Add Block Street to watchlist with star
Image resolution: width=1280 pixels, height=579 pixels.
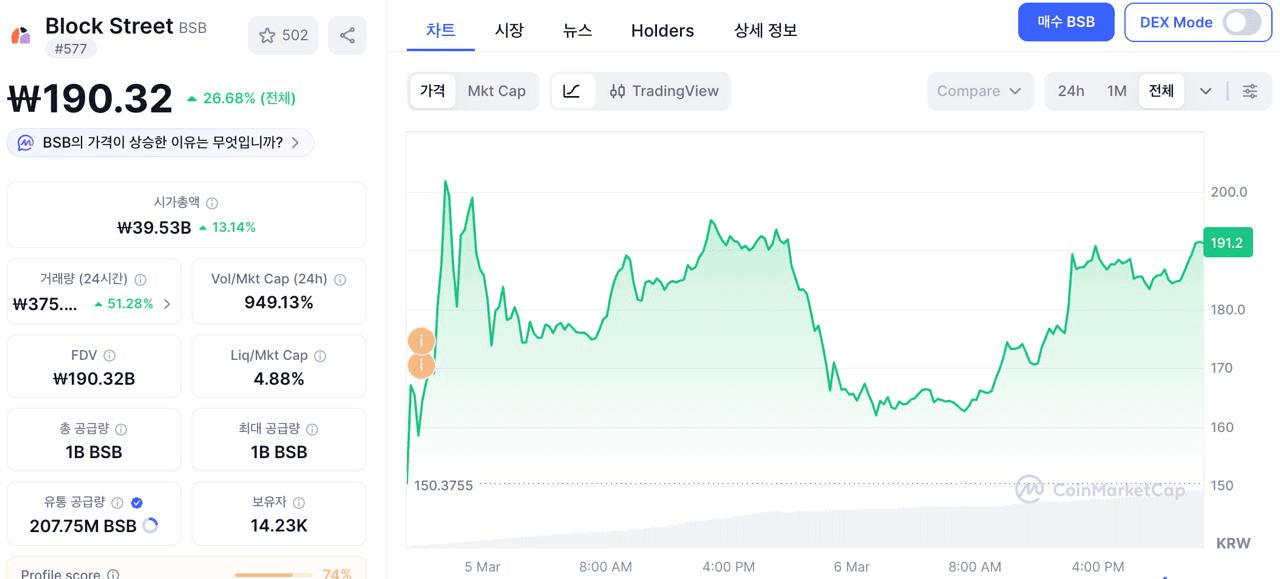(284, 36)
